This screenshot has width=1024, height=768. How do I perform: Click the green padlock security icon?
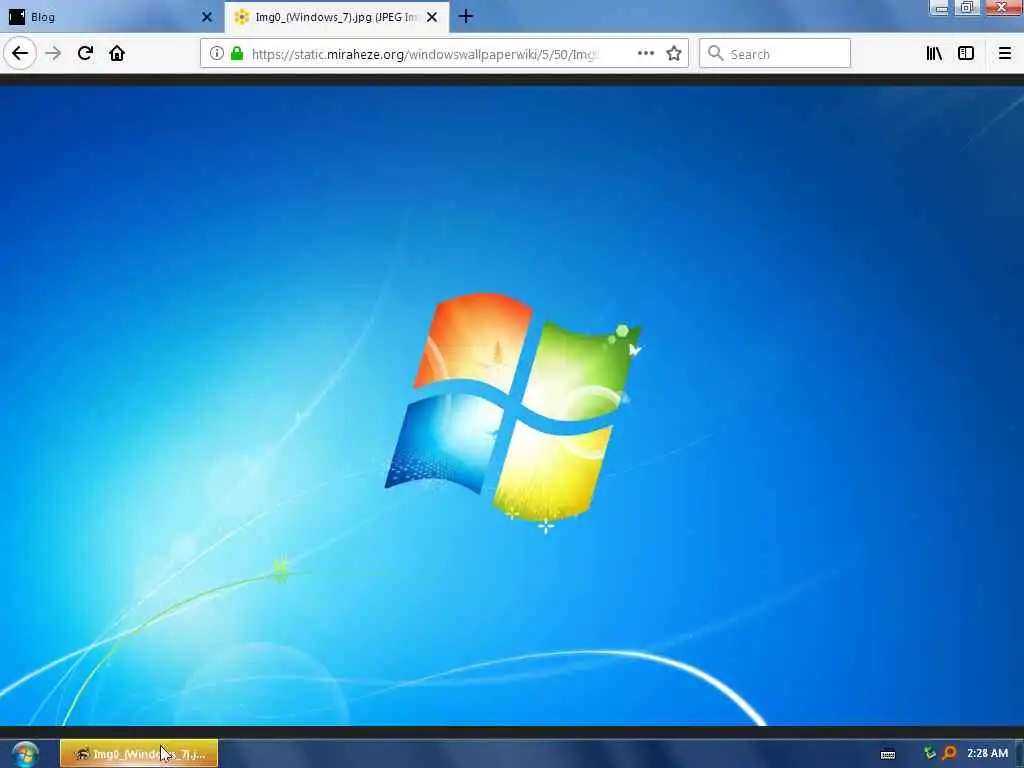click(237, 53)
